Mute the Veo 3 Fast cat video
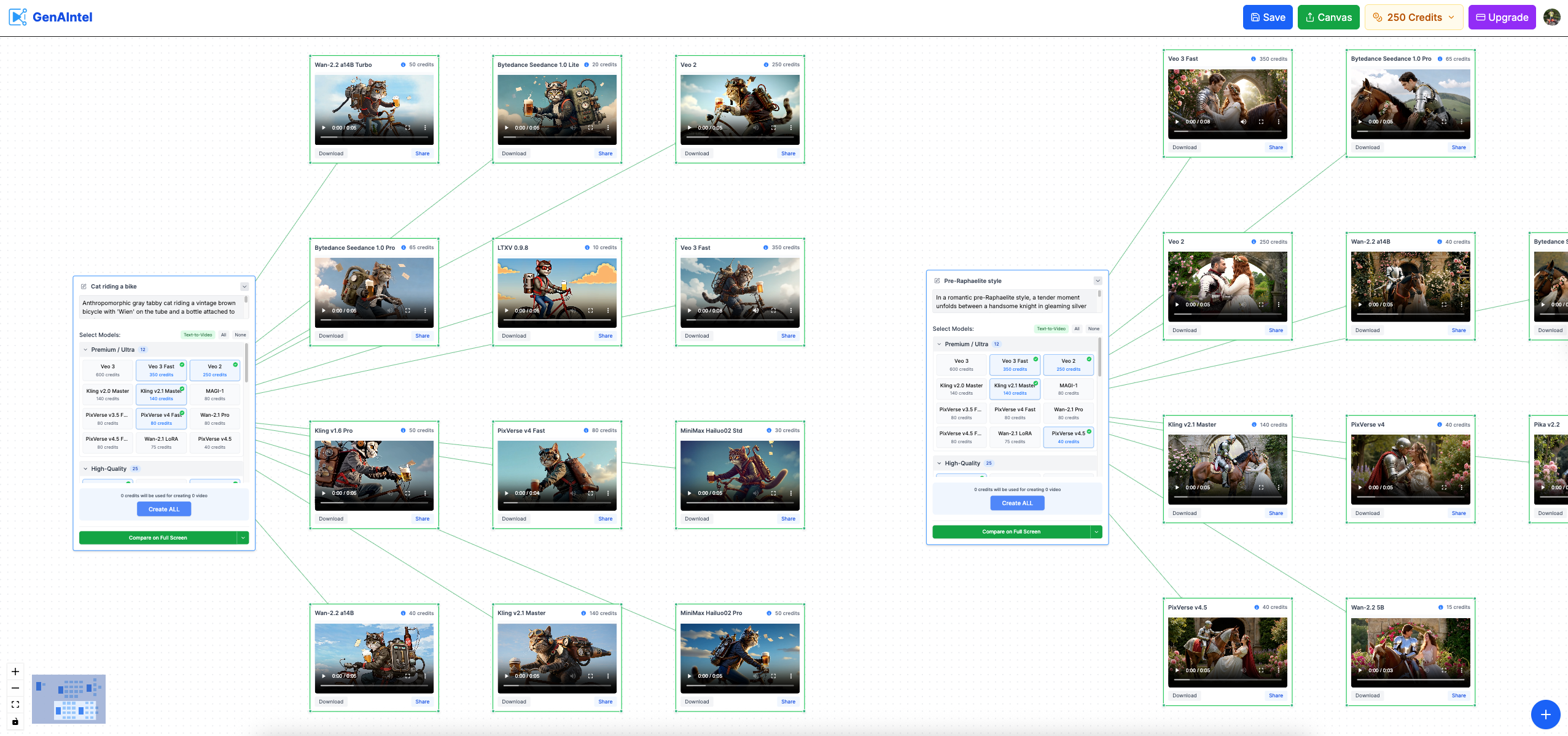Screen dimensions: 1568x736 755,311
